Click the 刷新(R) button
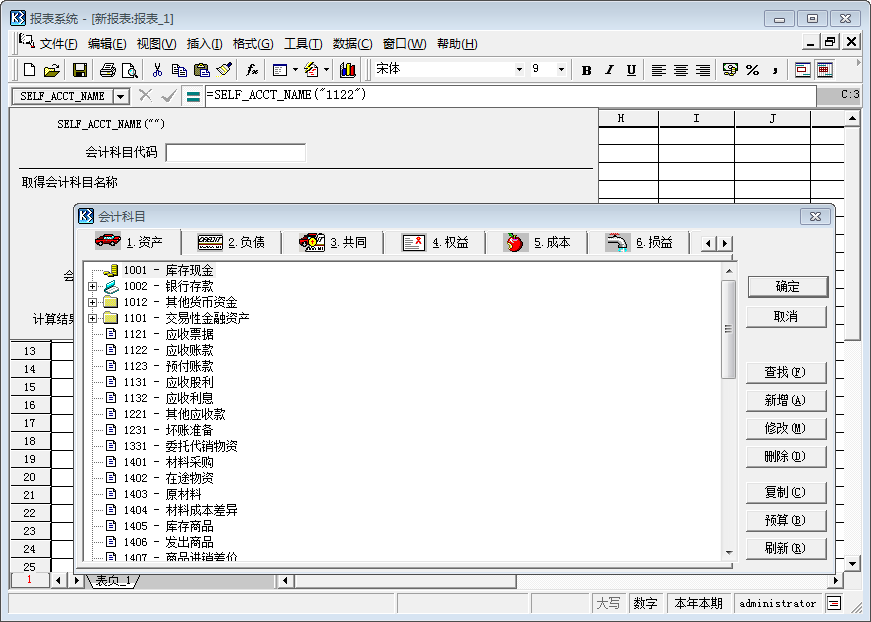Screen dimensions: 871x622 click(x=786, y=548)
